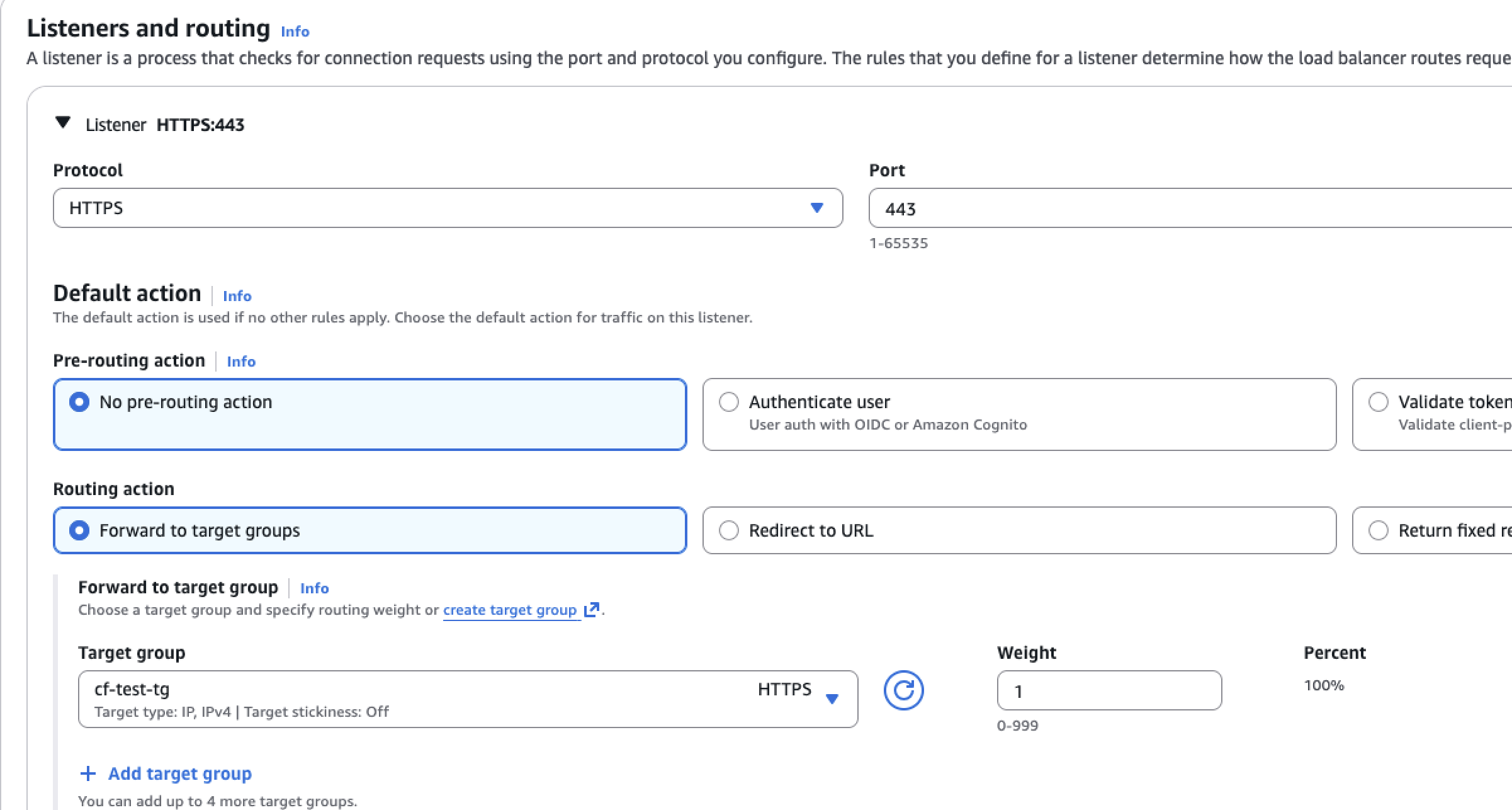
Task: Click the text 'You can add up to 4 more target groups.'
Action: [x=218, y=801]
